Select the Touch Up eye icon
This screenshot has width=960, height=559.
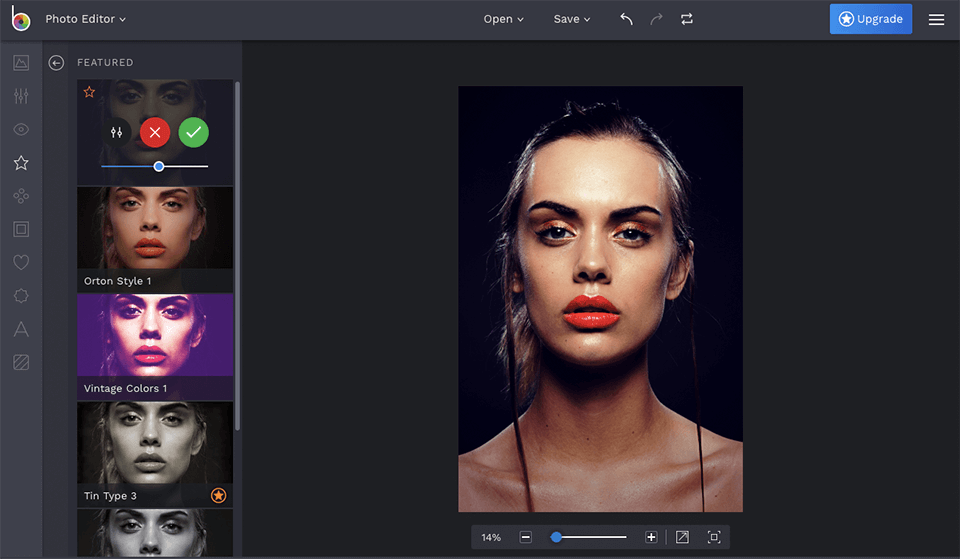21,129
